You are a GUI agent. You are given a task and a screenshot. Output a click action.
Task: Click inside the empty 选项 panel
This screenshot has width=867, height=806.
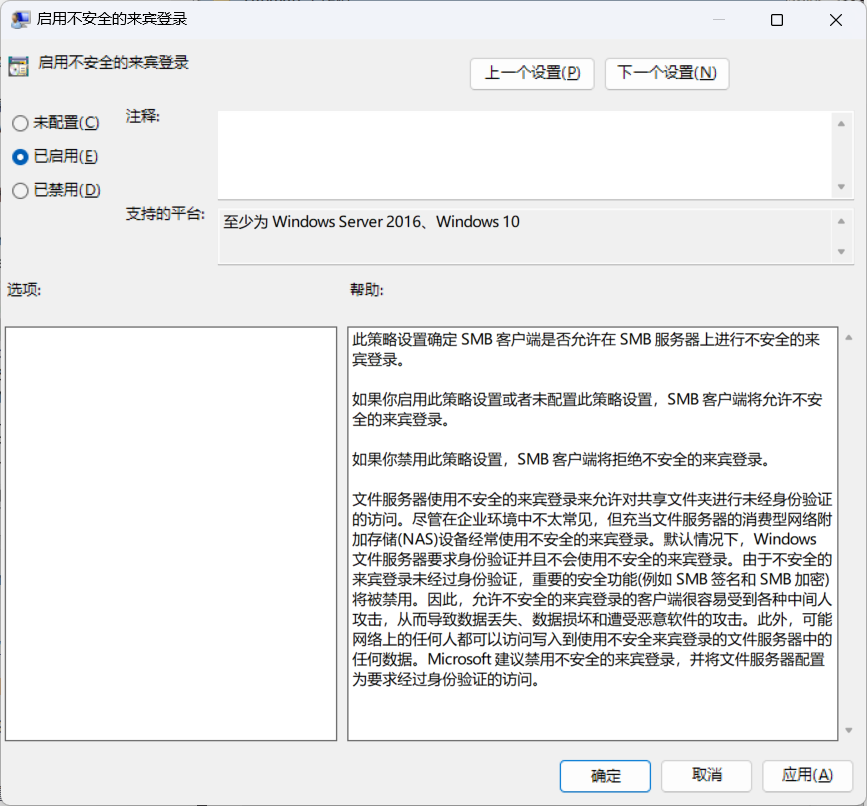(171, 533)
